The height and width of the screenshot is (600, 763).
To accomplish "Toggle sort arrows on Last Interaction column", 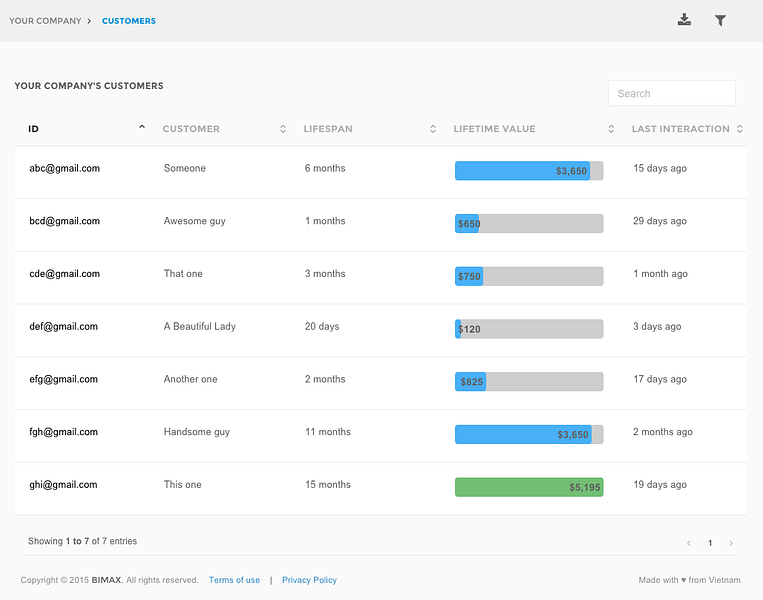I will [740, 129].
